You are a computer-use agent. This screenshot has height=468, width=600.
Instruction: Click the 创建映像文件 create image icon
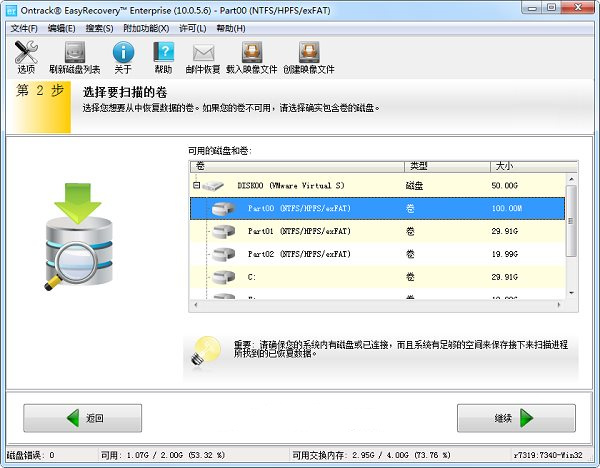click(x=309, y=52)
